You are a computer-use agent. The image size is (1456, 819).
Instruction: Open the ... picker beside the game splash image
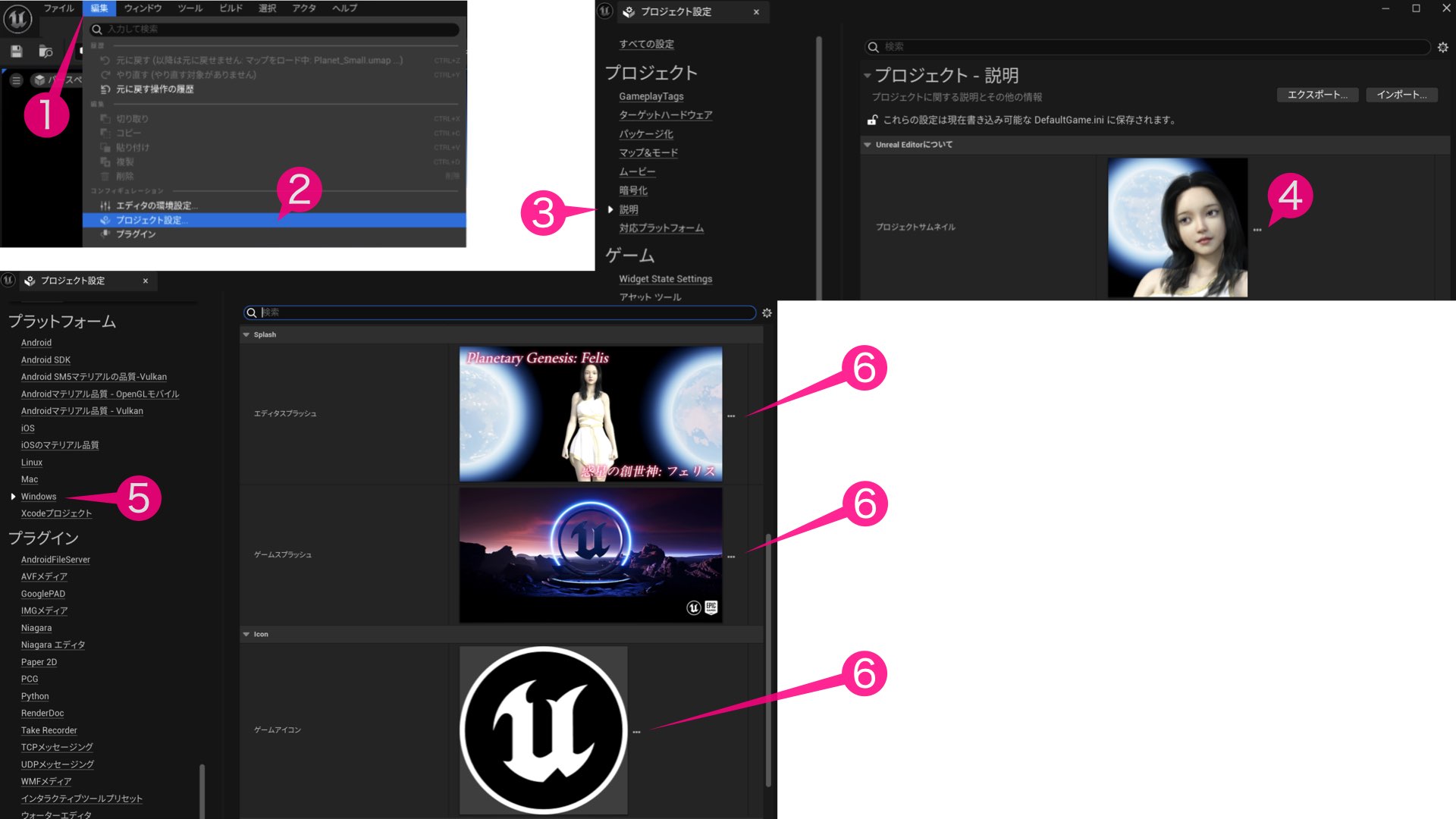coord(731,557)
